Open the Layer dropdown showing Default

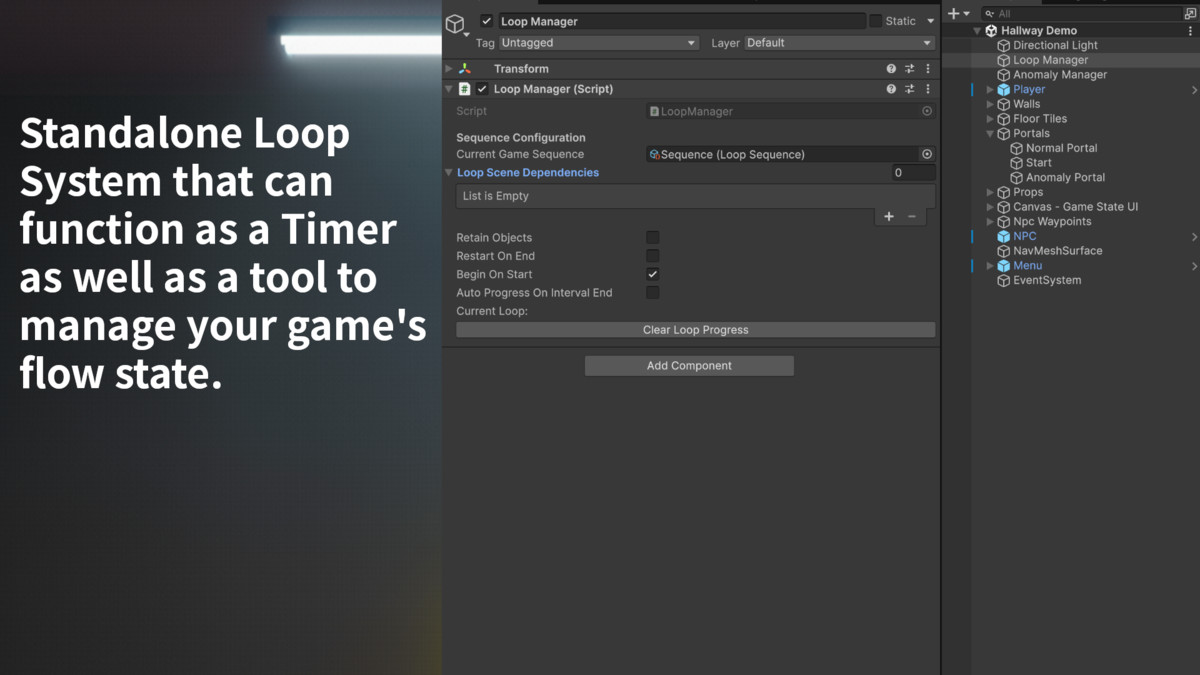[839, 43]
